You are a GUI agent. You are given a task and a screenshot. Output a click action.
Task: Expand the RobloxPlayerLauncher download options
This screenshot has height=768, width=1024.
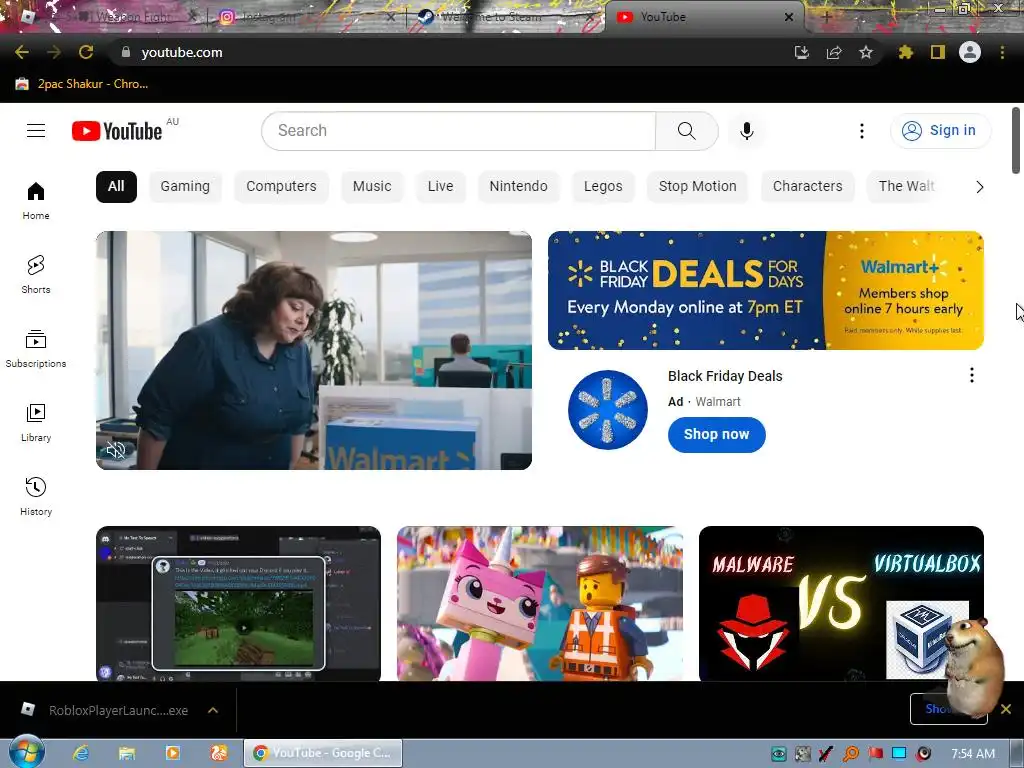pos(213,710)
